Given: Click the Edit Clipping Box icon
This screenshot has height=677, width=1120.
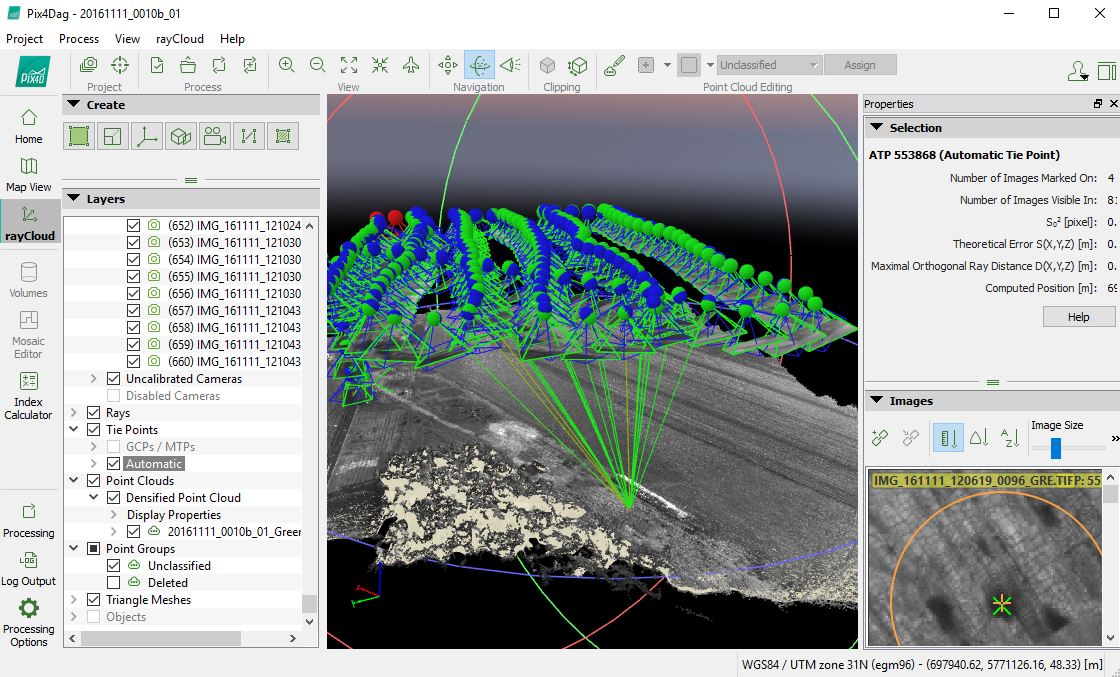Looking at the screenshot, I should pyautogui.click(x=578, y=66).
